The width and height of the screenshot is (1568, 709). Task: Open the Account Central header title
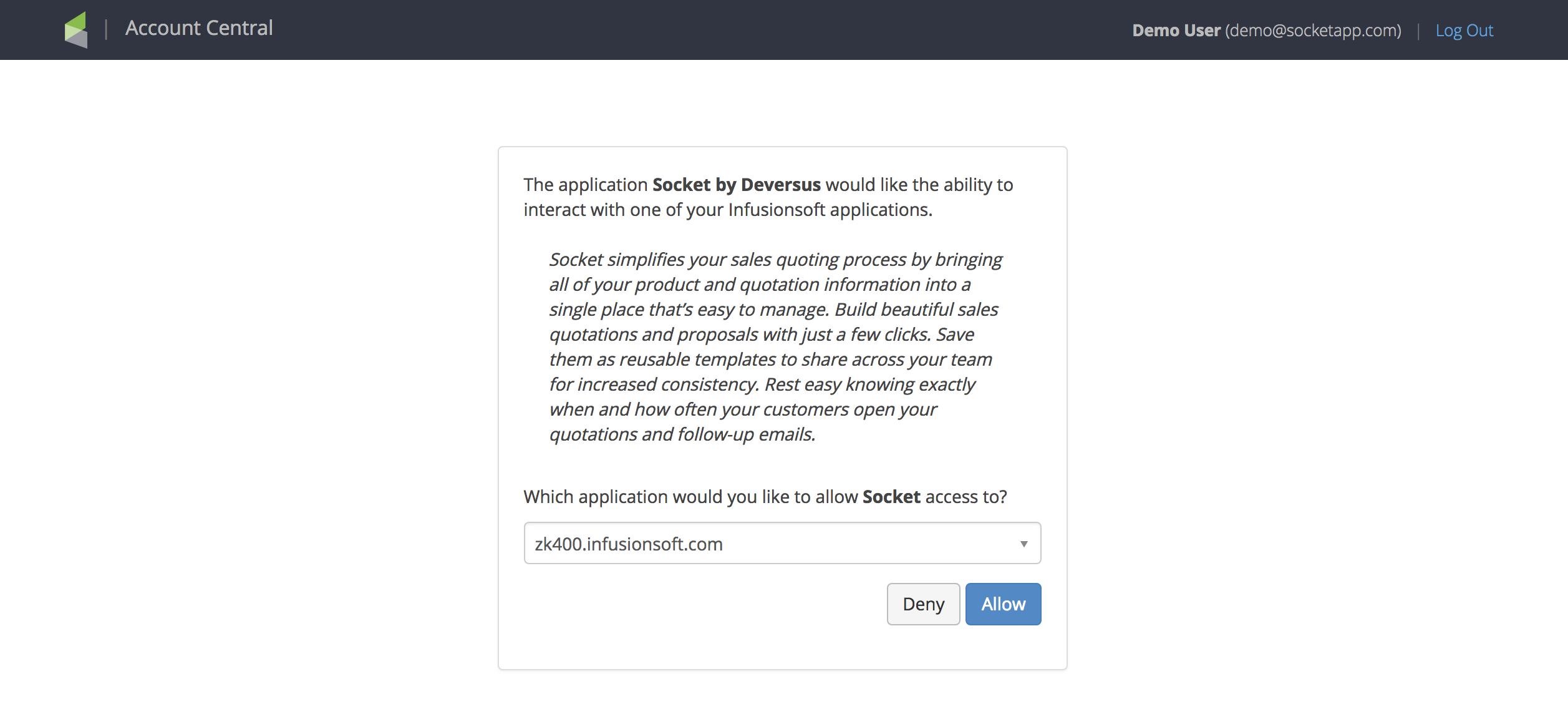[x=199, y=28]
